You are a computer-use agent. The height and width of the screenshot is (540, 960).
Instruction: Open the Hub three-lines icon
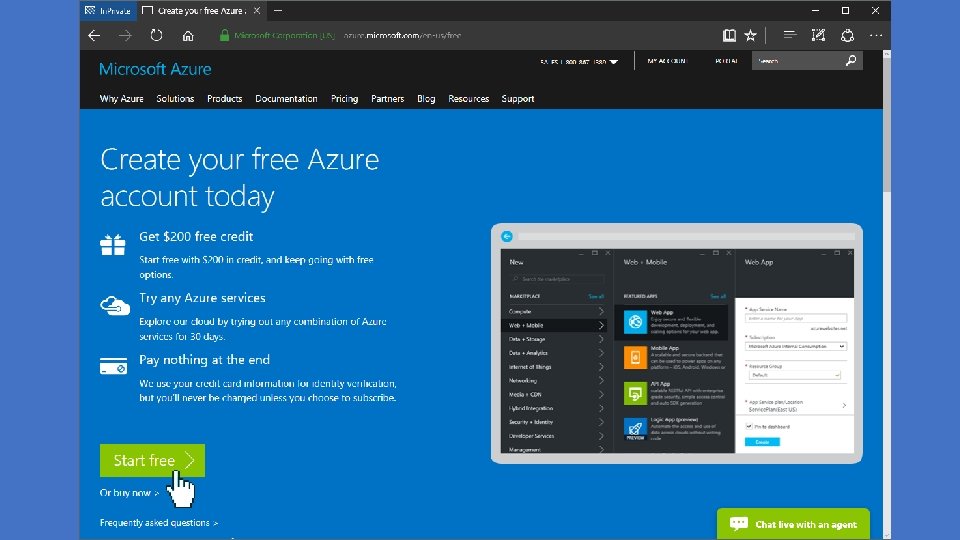(x=790, y=36)
